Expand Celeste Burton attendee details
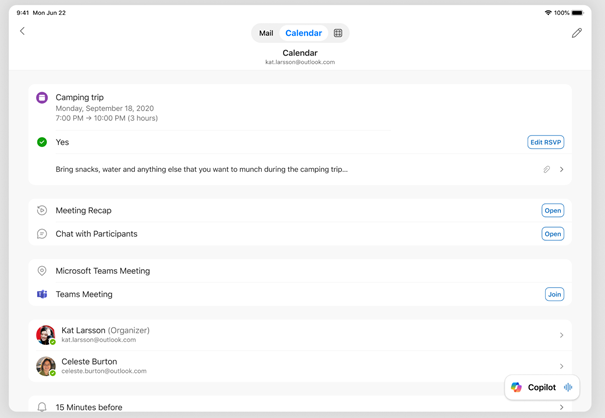 click(561, 366)
